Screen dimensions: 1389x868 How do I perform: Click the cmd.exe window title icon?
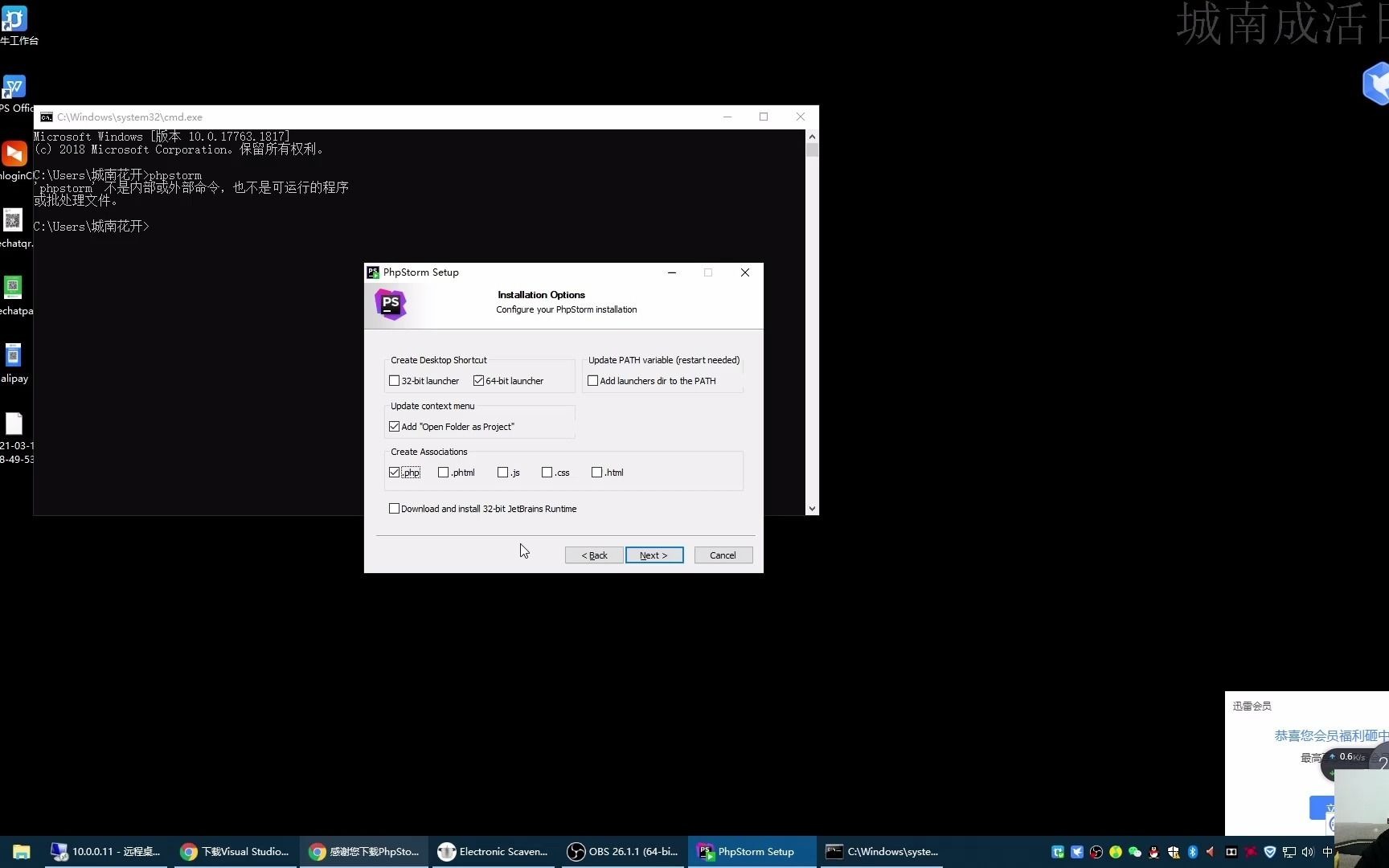point(47,117)
